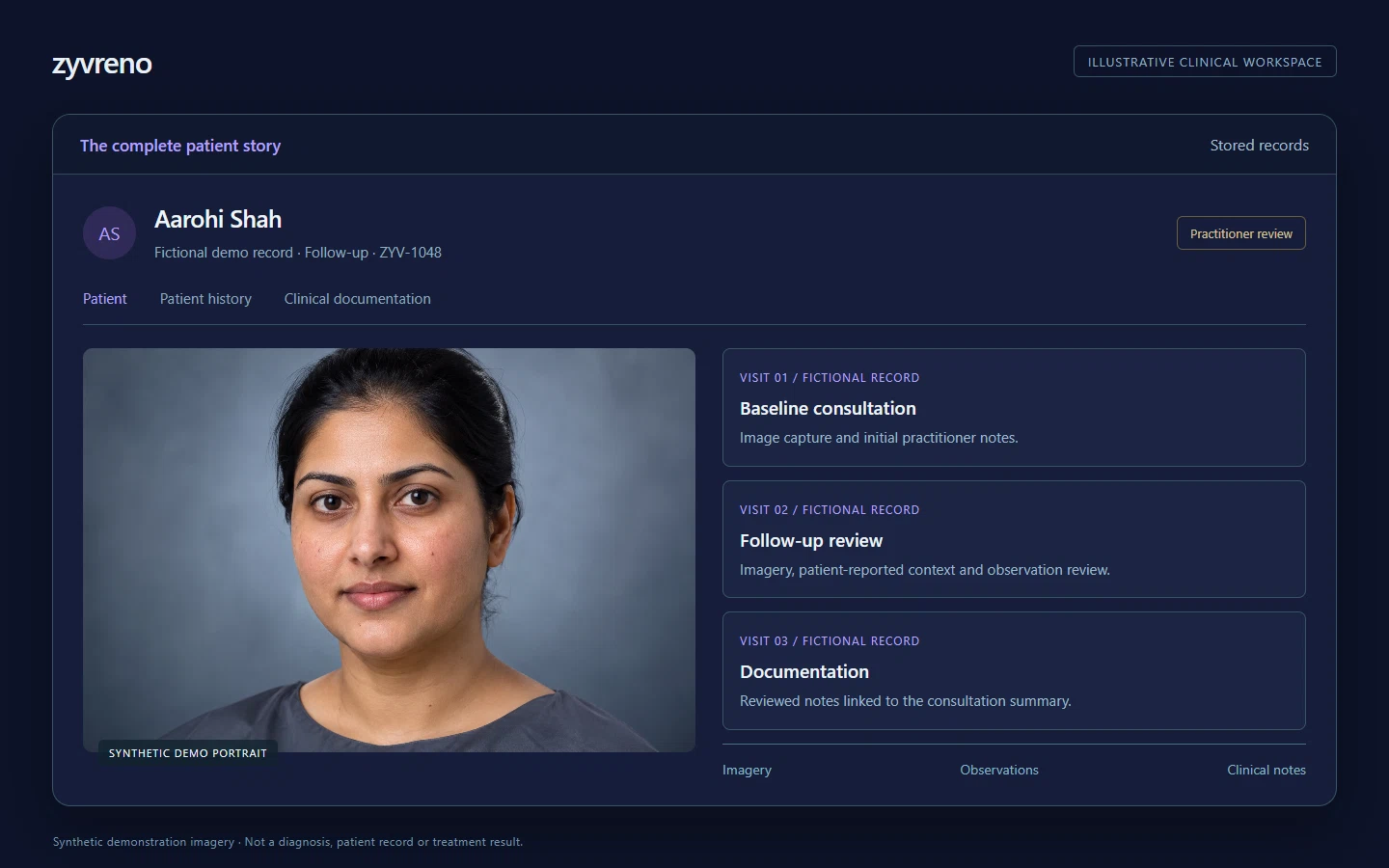Click the Aarohi Shah patient name
Screen dimensions: 1389x868
[218, 220]
